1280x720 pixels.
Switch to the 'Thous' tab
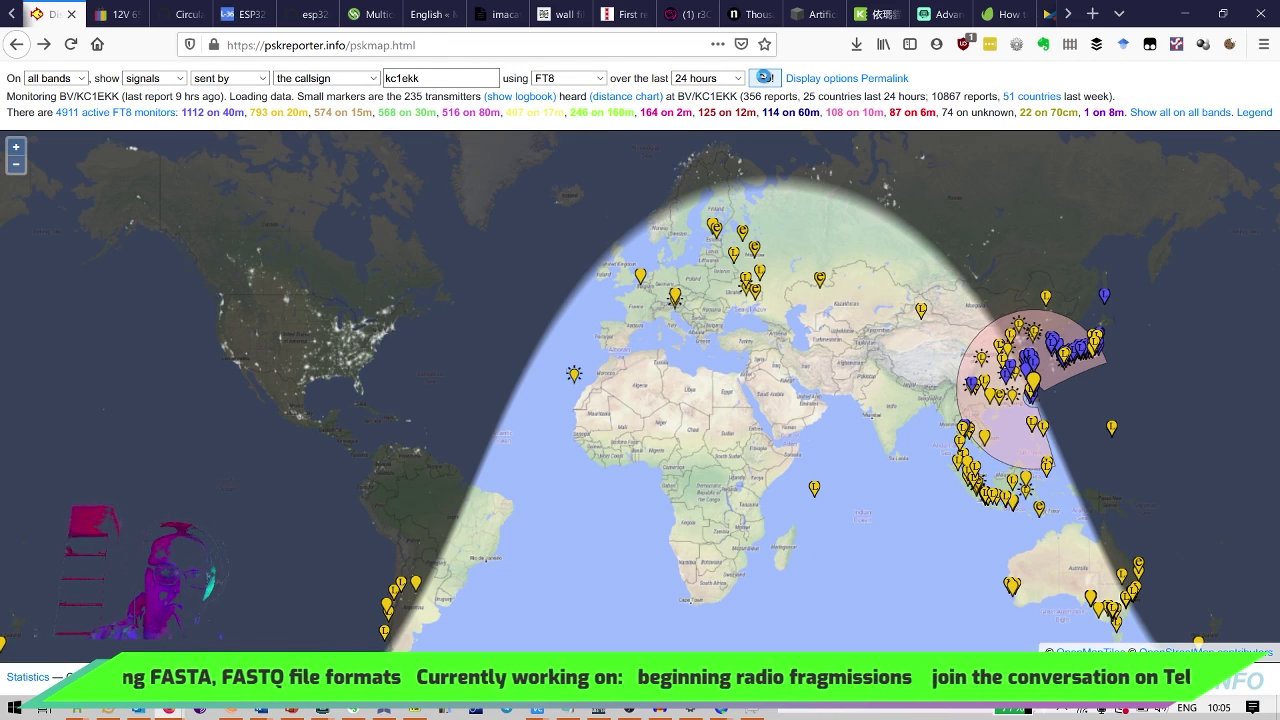pyautogui.click(x=749, y=14)
